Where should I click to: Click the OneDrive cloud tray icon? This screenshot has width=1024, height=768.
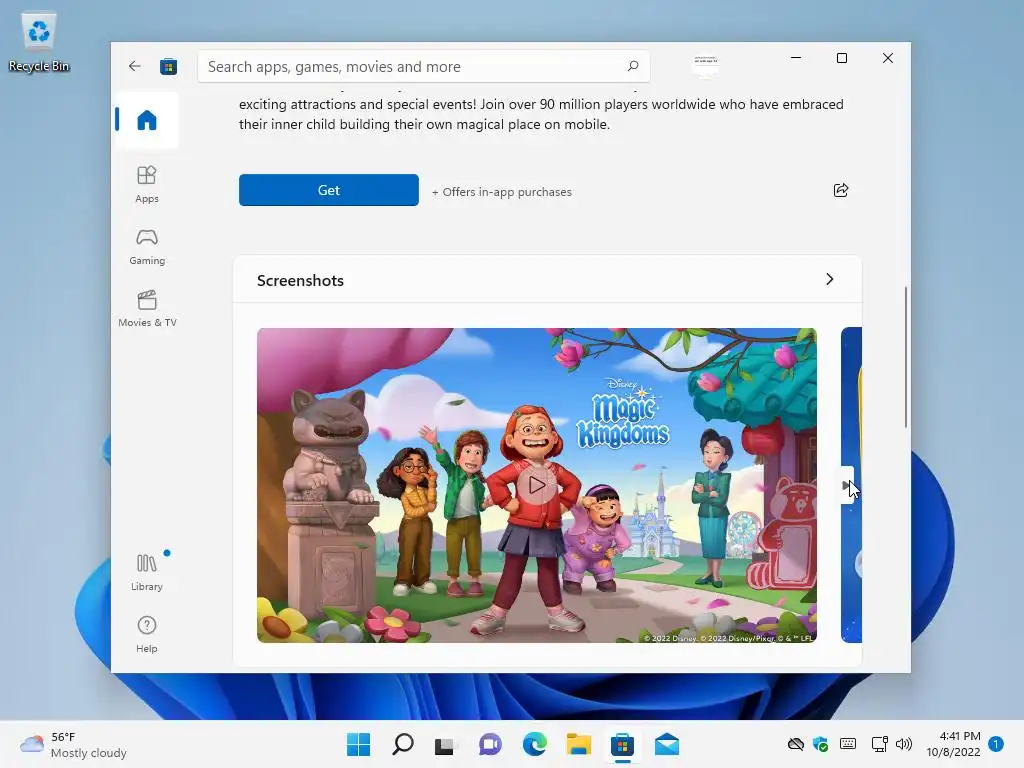(795, 744)
